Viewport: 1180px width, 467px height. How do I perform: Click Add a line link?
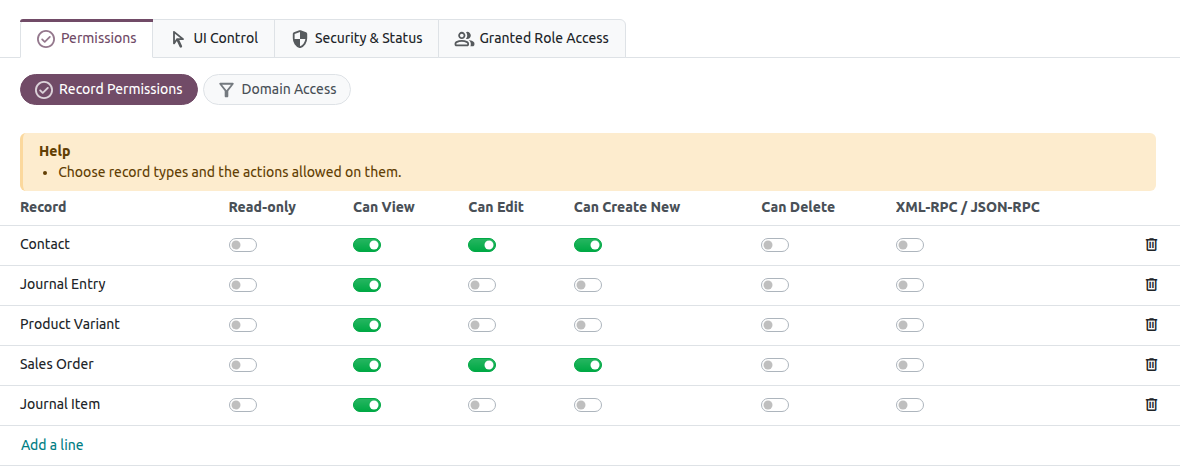52,445
